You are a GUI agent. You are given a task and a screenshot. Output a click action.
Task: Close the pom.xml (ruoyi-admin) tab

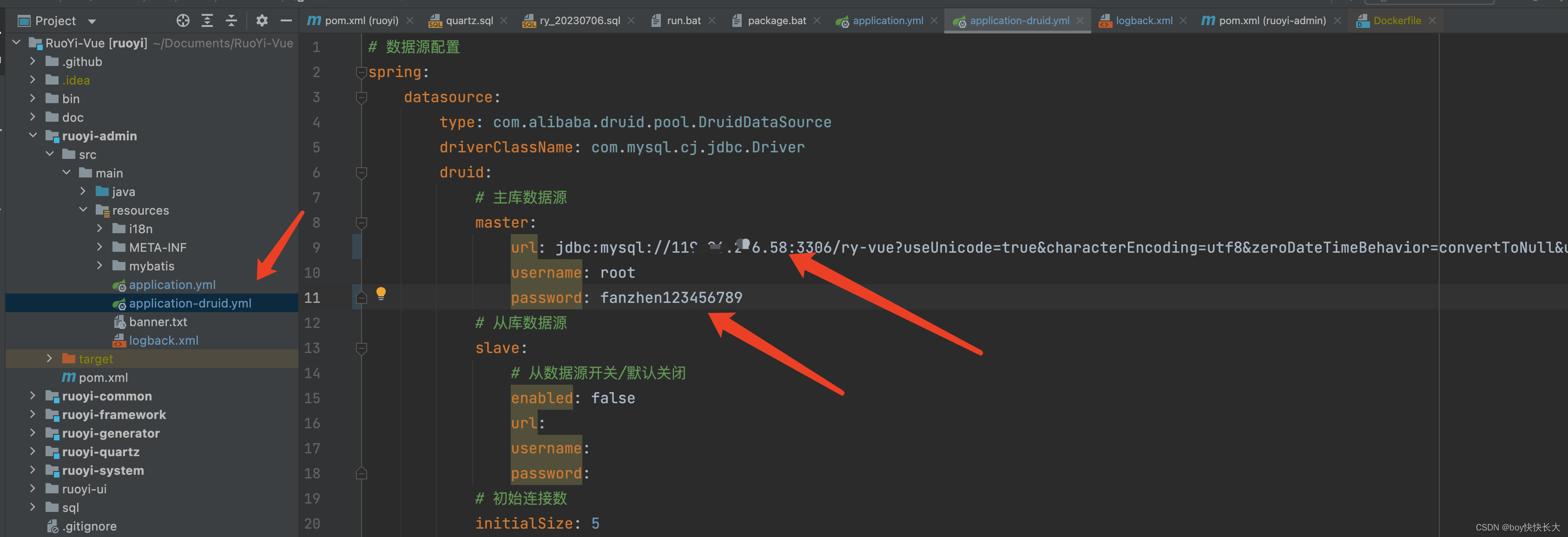(1337, 21)
